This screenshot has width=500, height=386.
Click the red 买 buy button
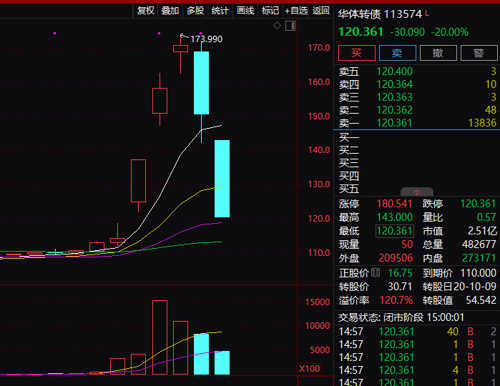[x=357, y=53]
